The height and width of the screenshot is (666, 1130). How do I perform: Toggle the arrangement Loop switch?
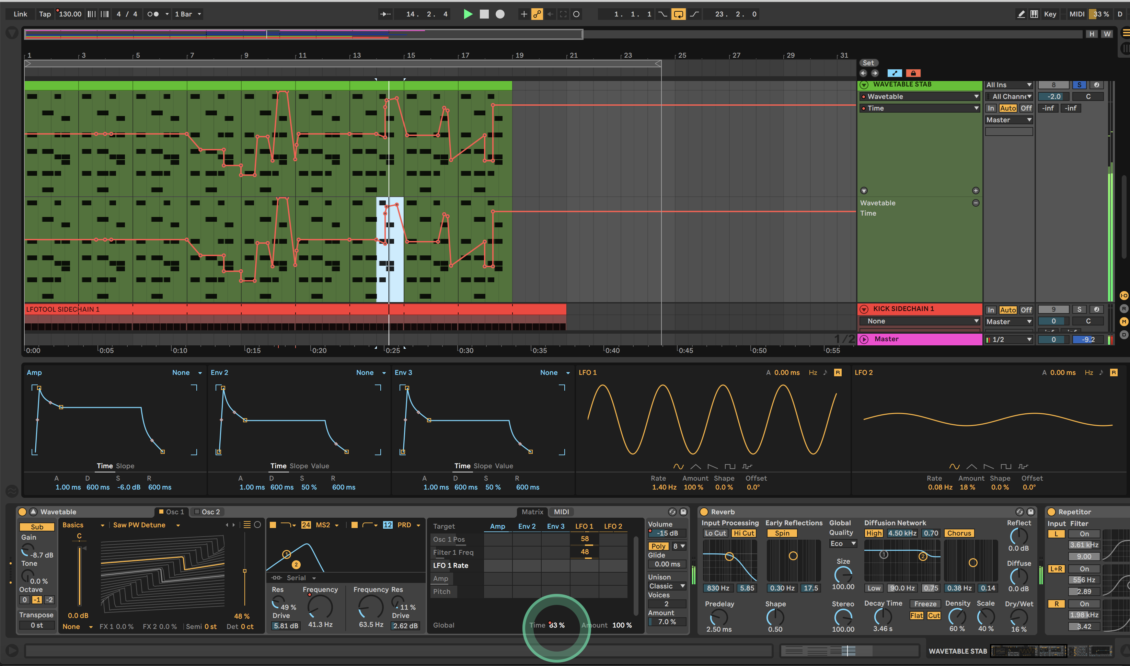(x=678, y=14)
